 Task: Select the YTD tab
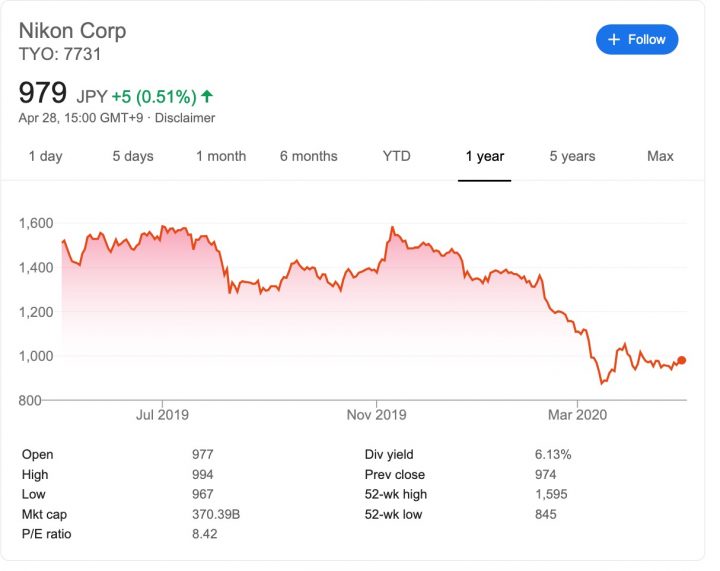coord(397,156)
